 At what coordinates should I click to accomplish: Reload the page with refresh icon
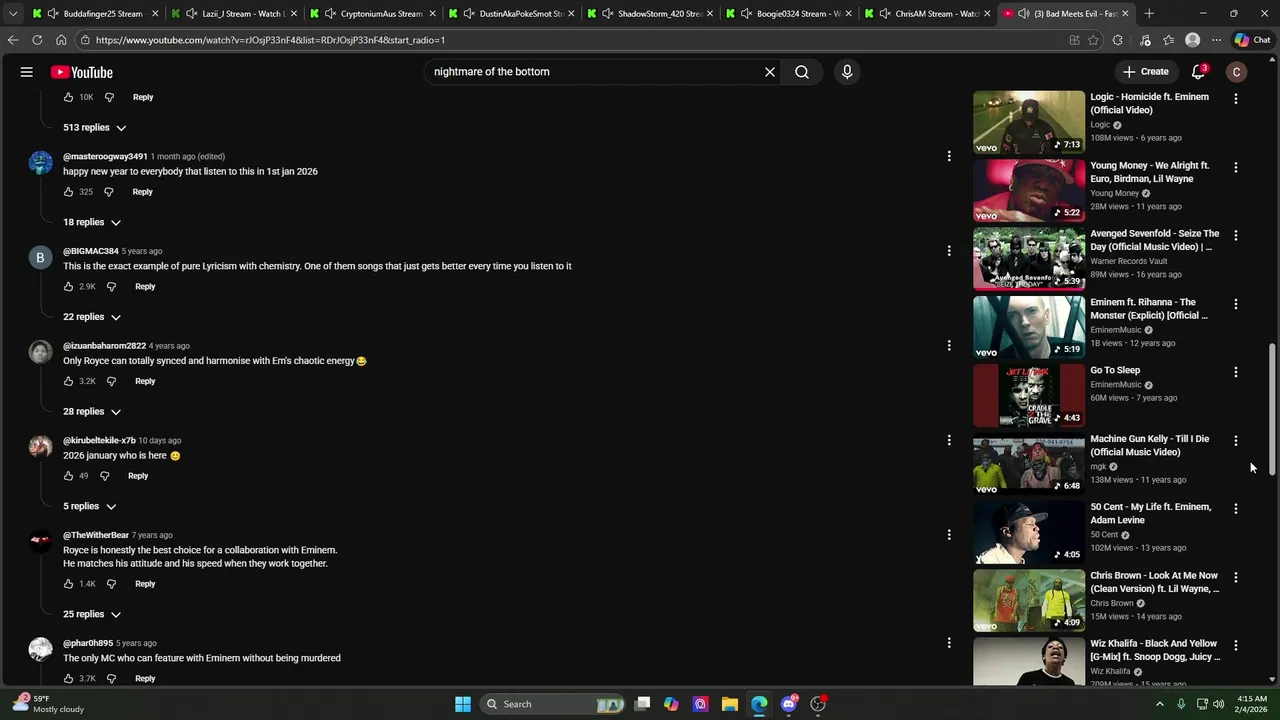coord(37,40)
